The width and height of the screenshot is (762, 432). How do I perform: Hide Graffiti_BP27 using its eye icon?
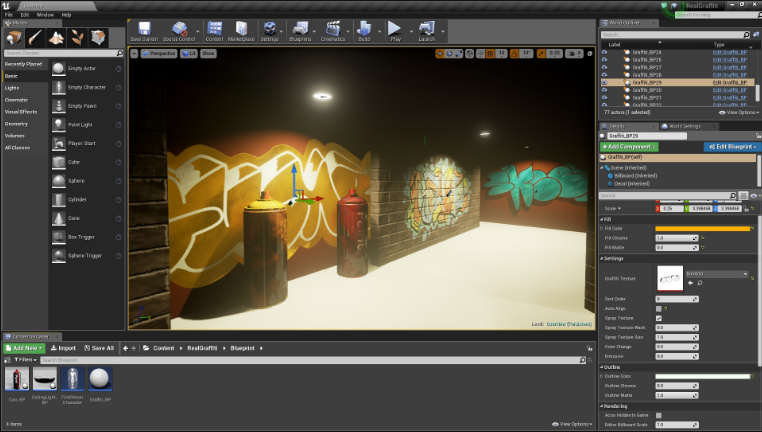pyautogui.click(x=605, y=67)
